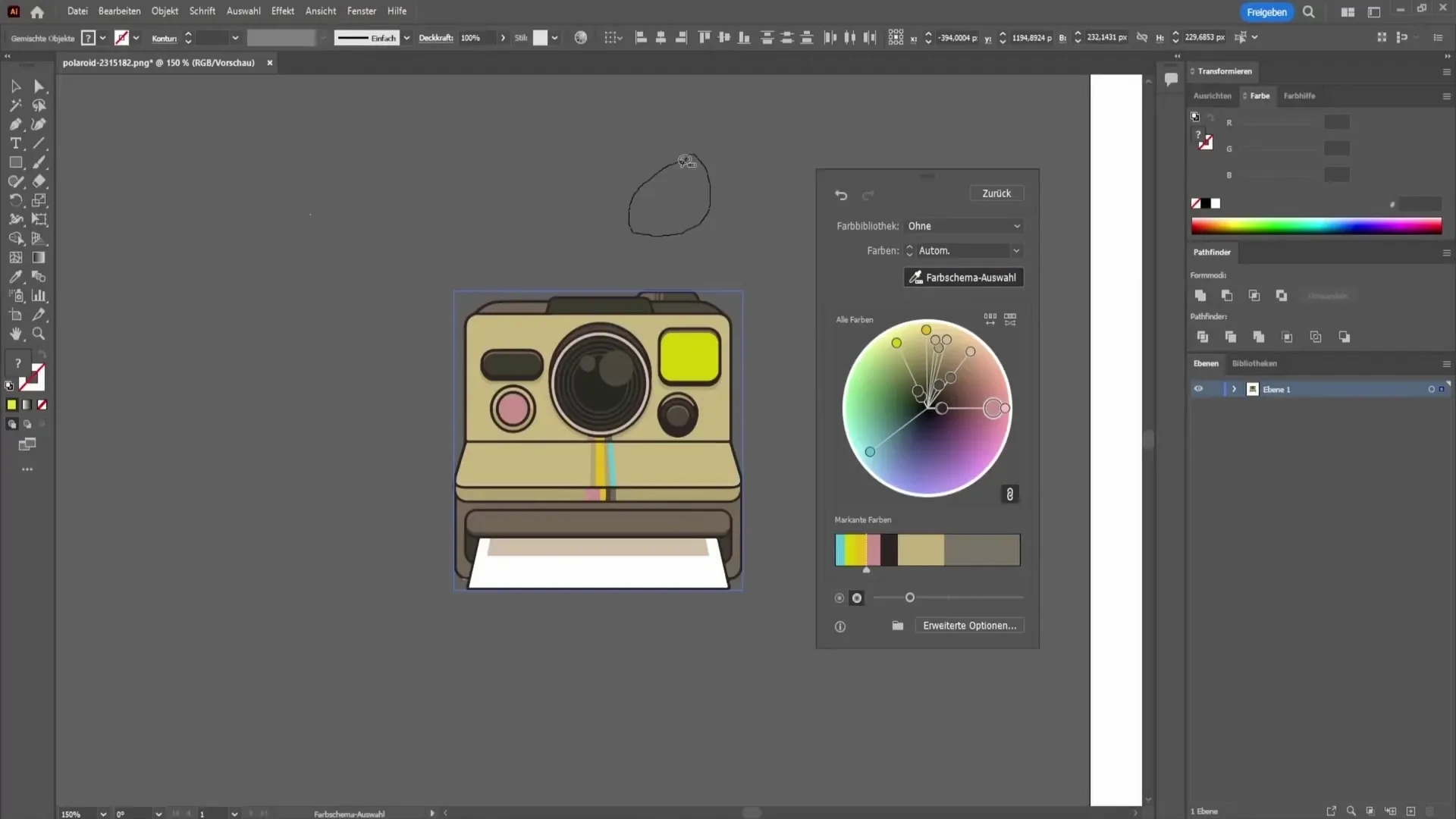Select the Lasso tool
1456x819 pixels.
[39, 105]
